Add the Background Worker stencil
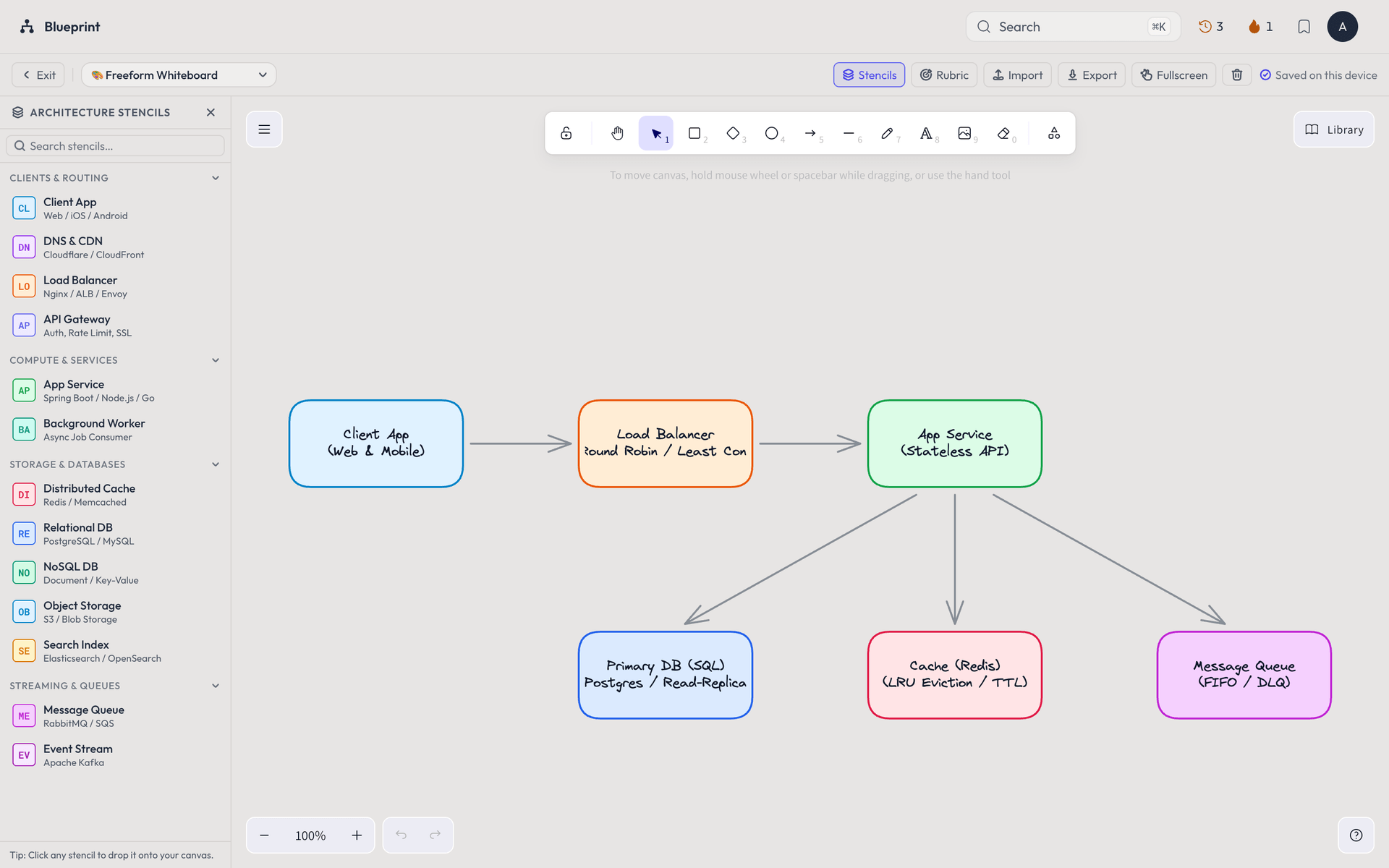 coord(115,430)
